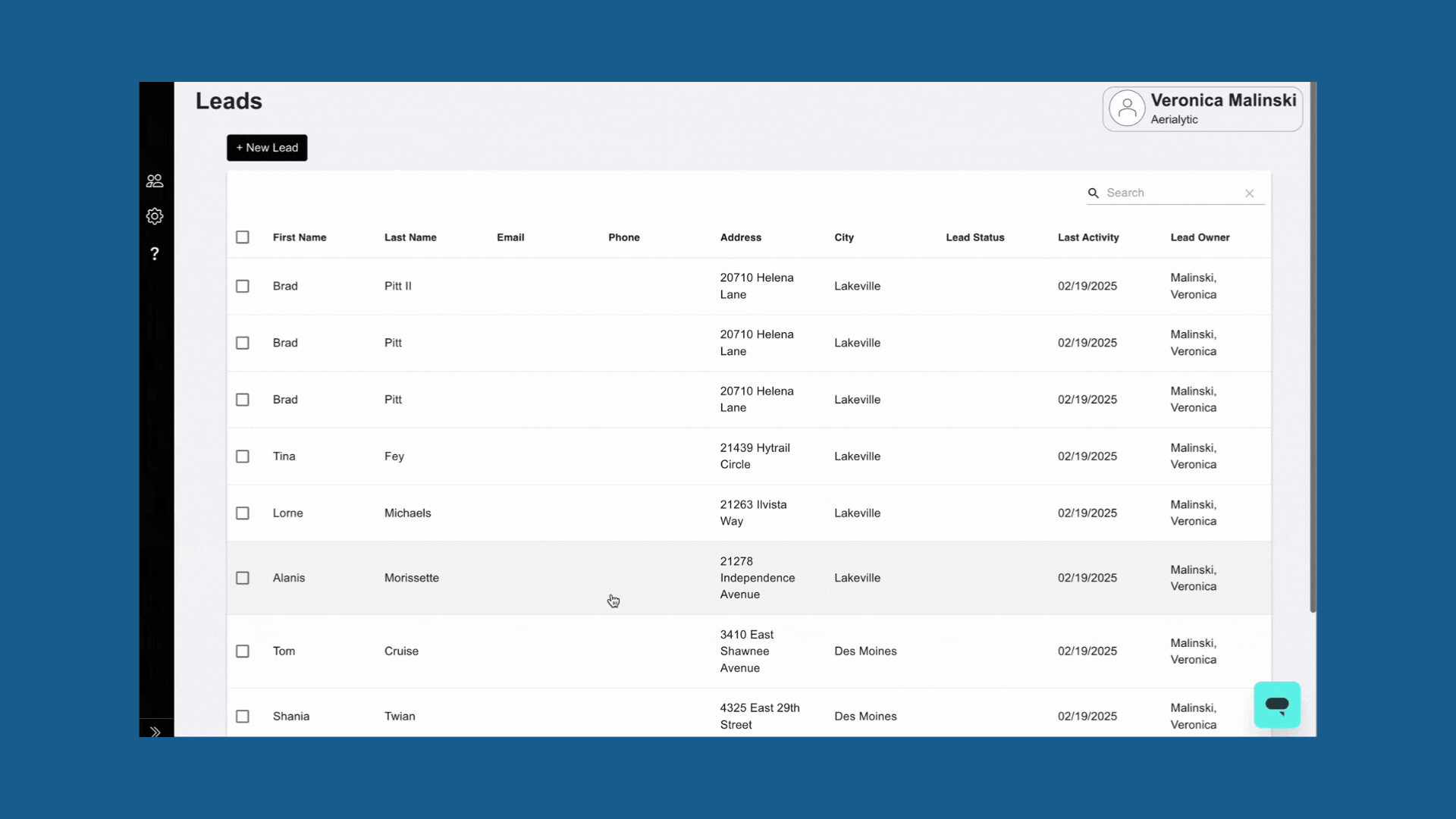Click into the Search input field

(1172, 193)
